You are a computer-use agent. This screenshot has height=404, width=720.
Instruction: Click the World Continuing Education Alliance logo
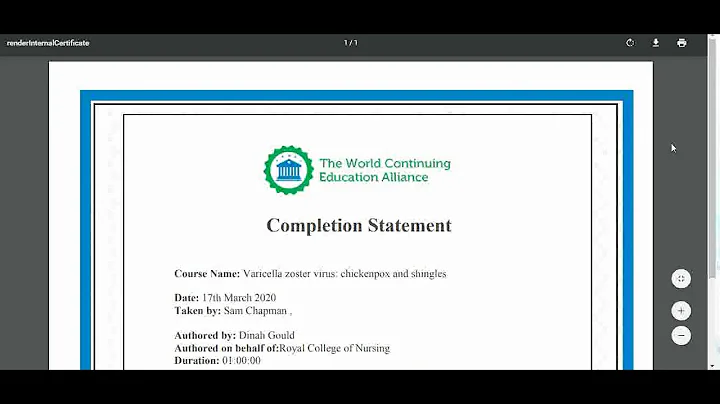[288, 170]
